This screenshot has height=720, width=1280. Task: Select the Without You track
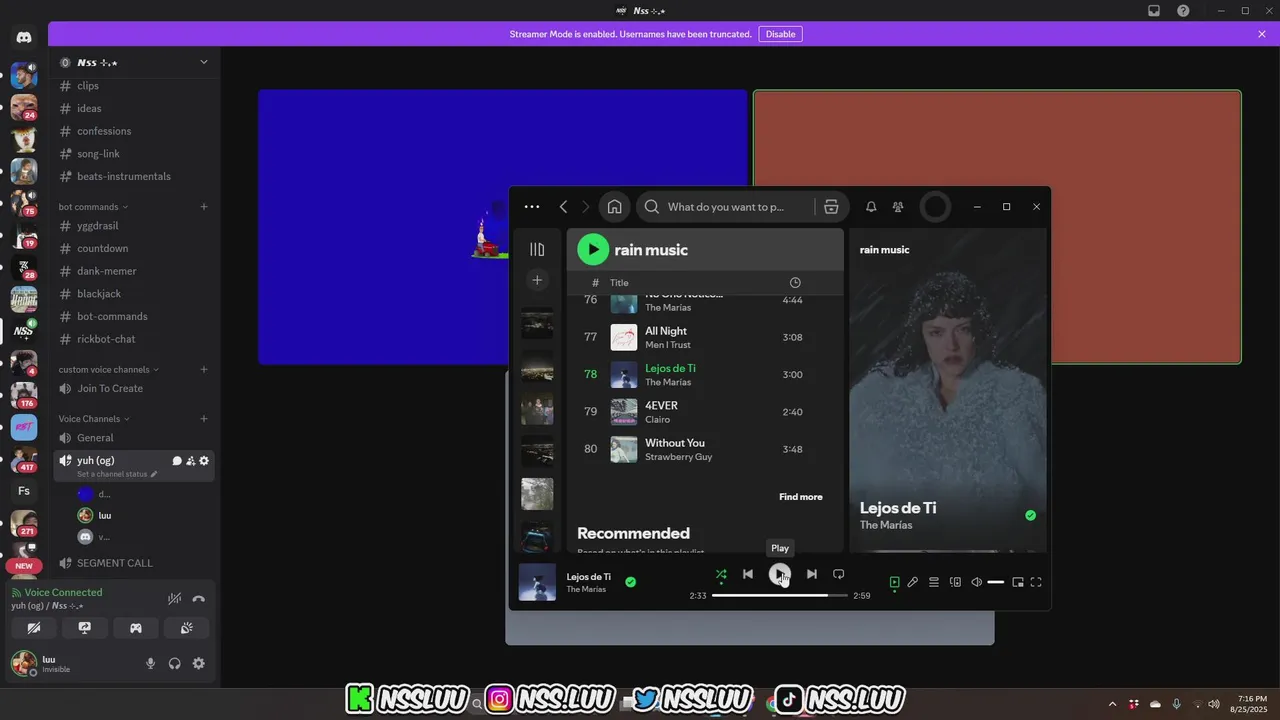tap(705, 449)
